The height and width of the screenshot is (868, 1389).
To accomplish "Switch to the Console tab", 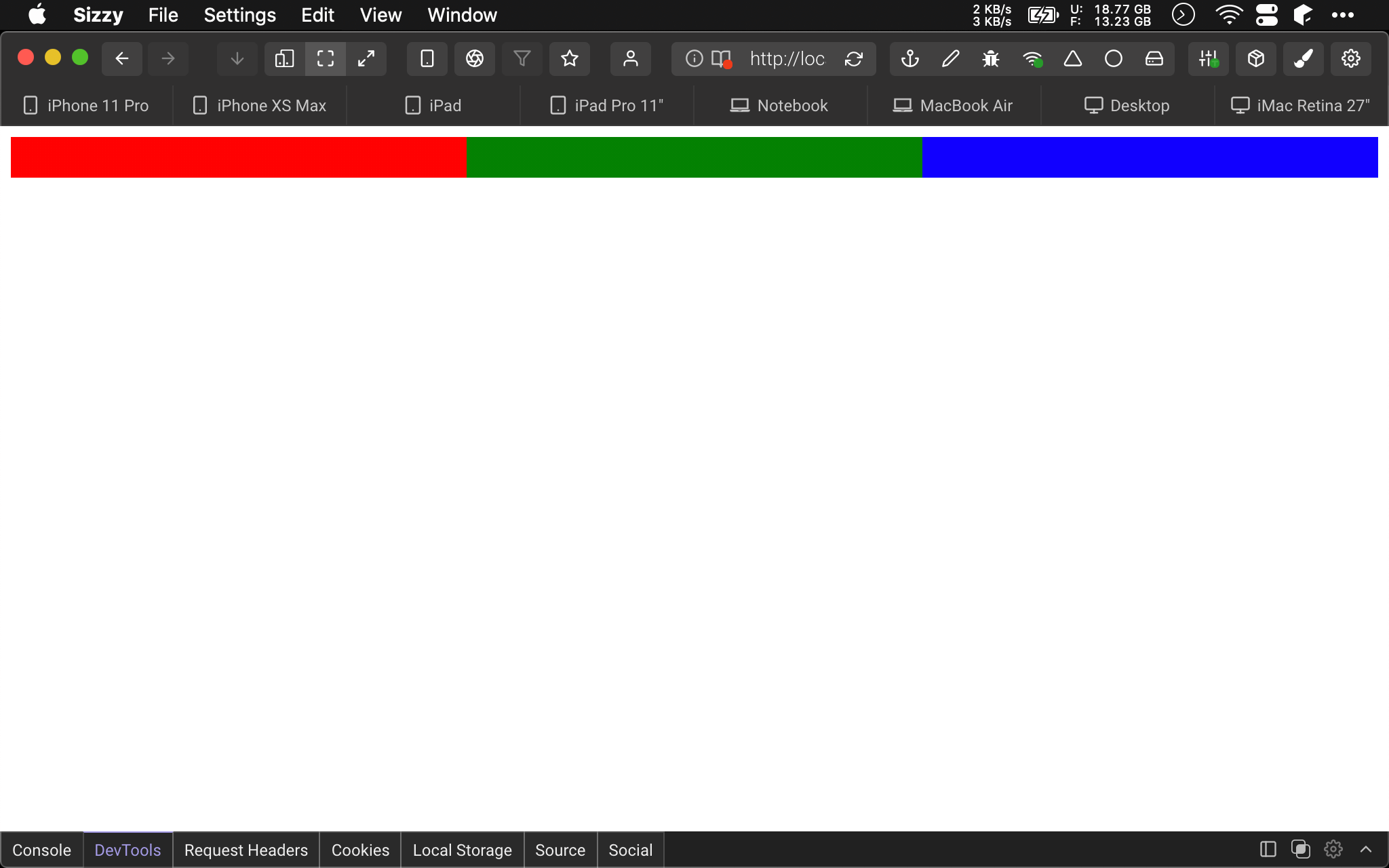I will click(41, 850).
